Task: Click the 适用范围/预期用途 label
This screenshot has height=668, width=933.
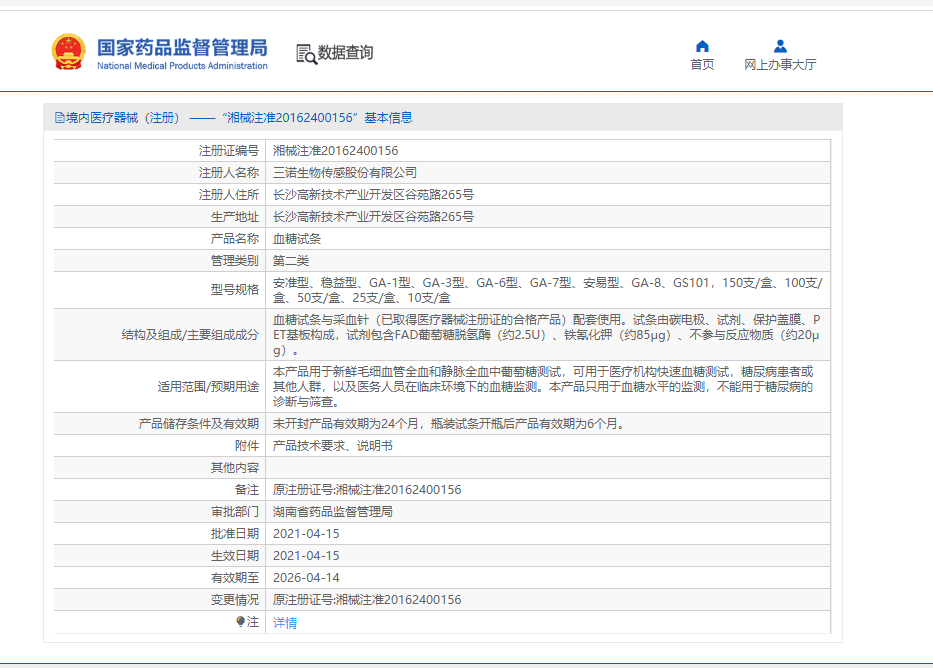Action: pos(208,387)
